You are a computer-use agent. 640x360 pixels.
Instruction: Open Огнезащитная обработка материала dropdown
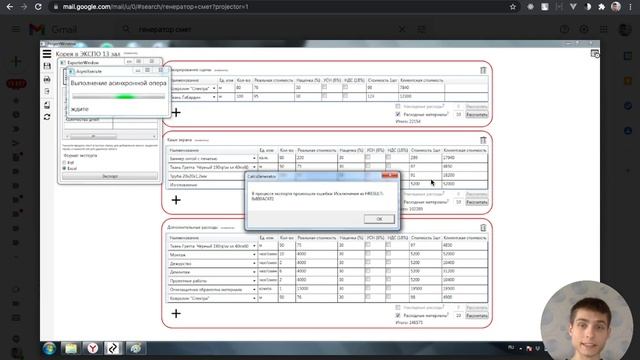point(254,290)
